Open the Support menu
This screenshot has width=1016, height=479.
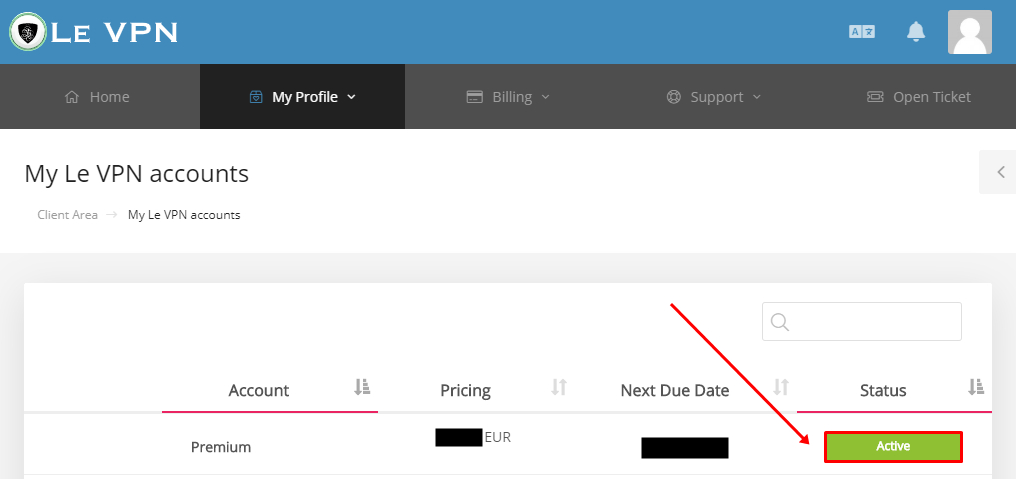(713, 97)
